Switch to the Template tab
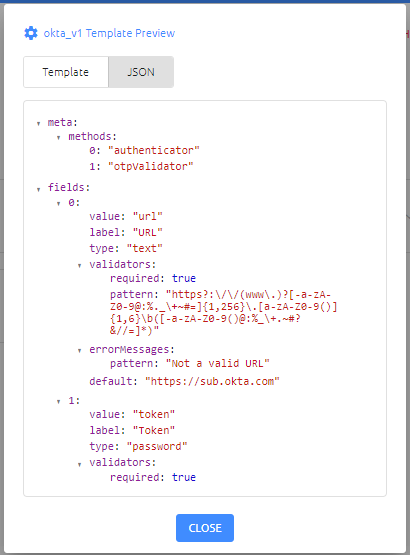Viewport: 410px width, 555px height. pos(66,72)
